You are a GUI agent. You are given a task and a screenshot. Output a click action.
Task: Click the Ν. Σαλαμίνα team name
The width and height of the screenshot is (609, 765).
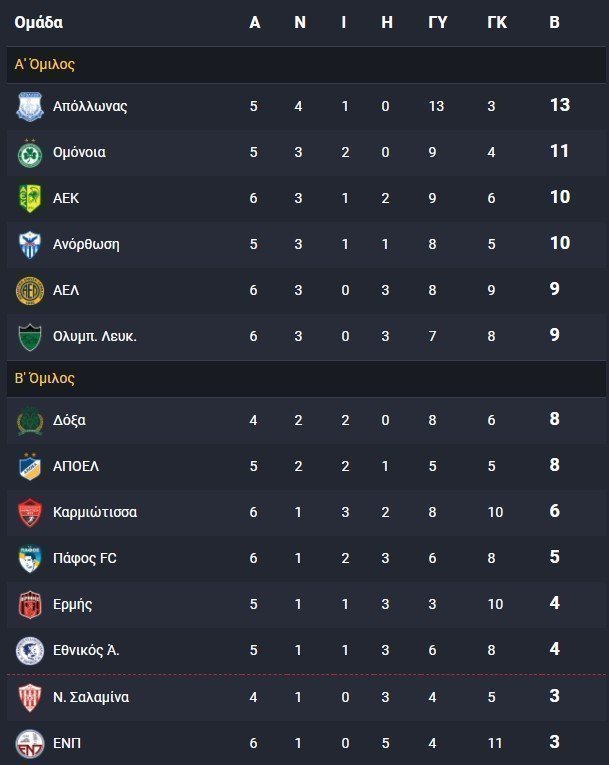(91, 697)
